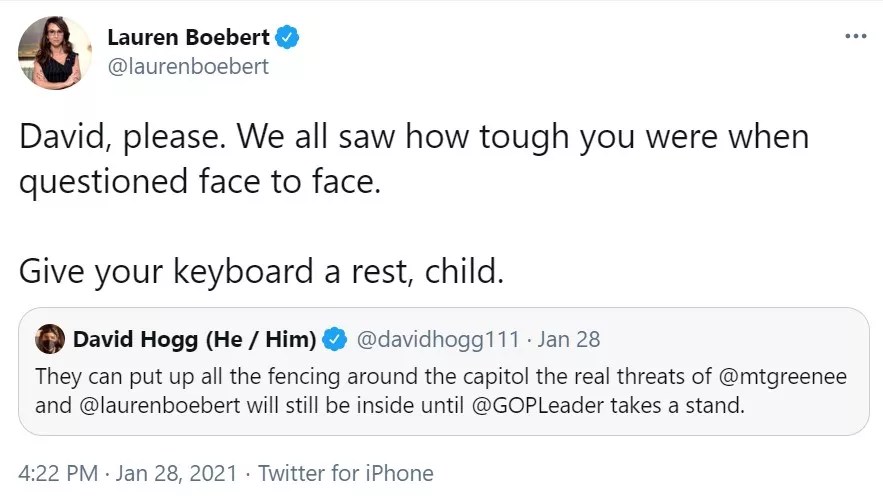Click the "Give your keyboard a rest, child." line
The width and height of the screenshot is (883, 504).
pyautogui.click(x=261, y=270)
